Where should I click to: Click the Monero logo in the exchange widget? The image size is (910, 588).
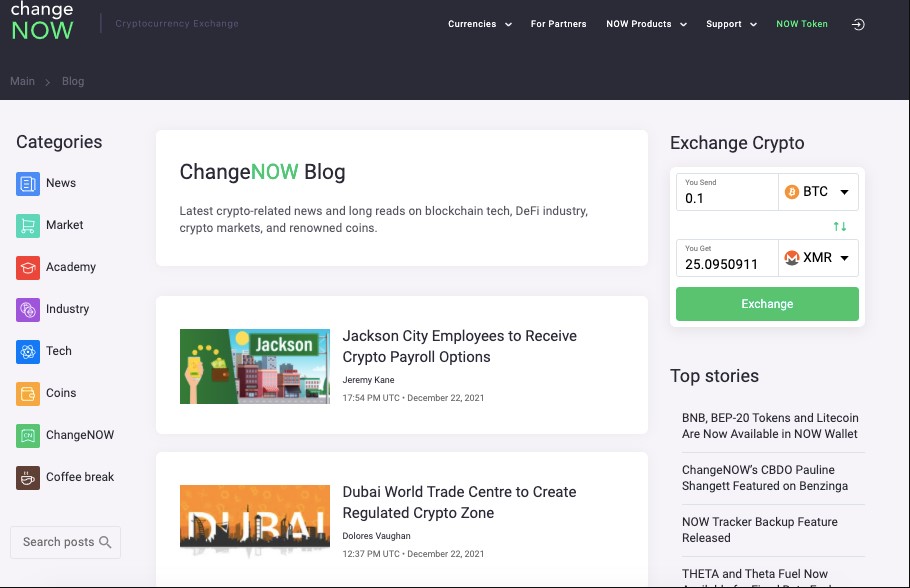tap(793, 257)
